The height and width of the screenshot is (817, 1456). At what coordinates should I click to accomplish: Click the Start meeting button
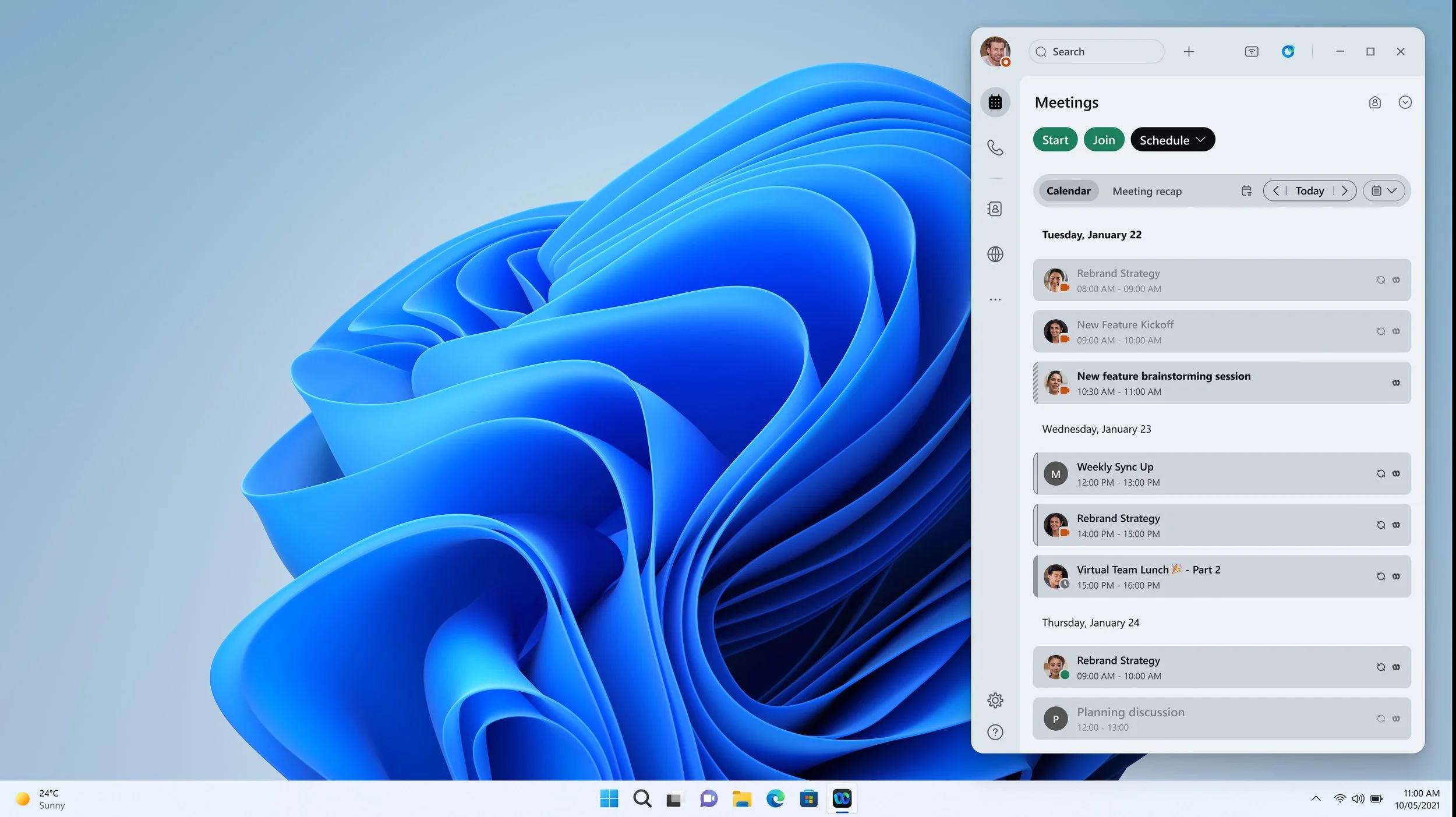tap(1054, 139)
